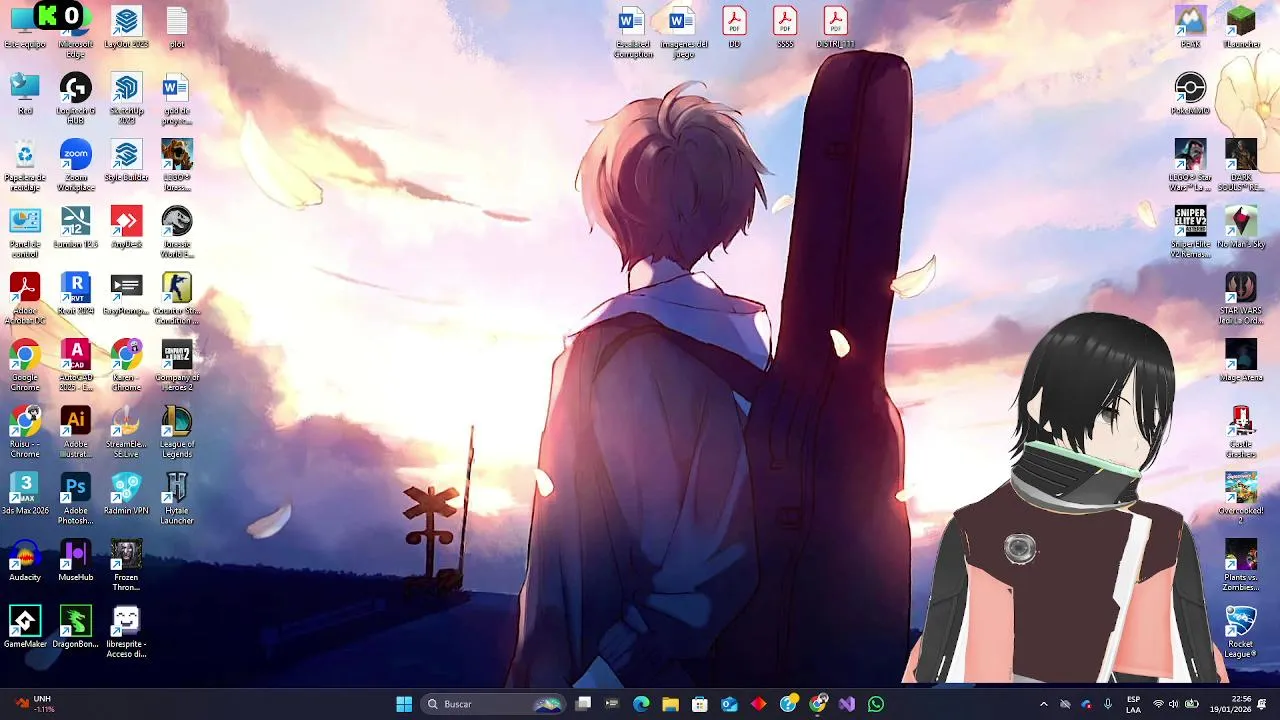Select the PokeMMO desktop icon
Screen dimensions: 1280x720
click(1190, 94)
